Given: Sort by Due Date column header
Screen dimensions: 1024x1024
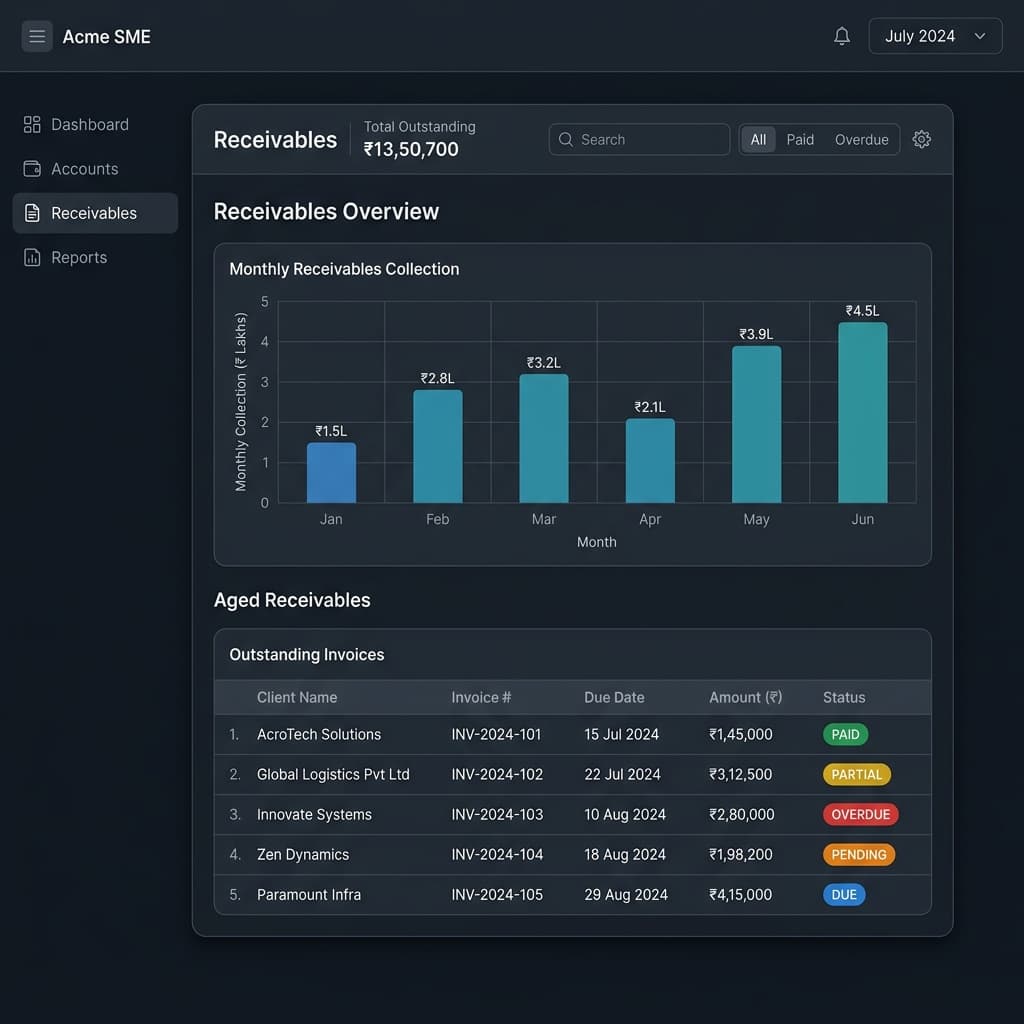Looking at the screenshot, I should [614, 697].
